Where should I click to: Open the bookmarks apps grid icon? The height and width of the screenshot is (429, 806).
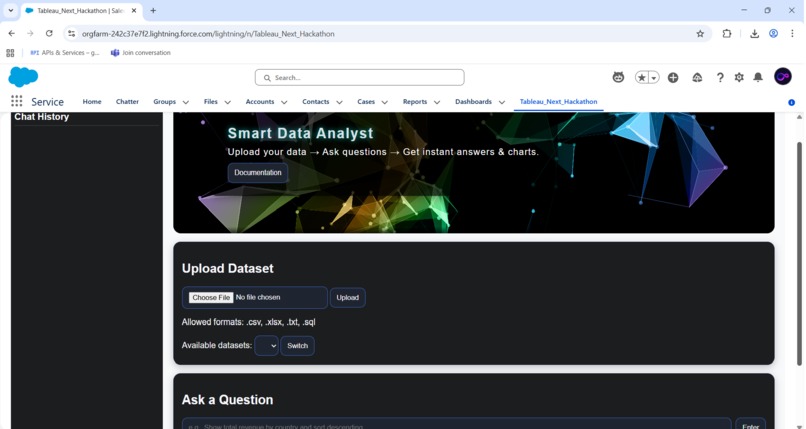coord(10,53)
